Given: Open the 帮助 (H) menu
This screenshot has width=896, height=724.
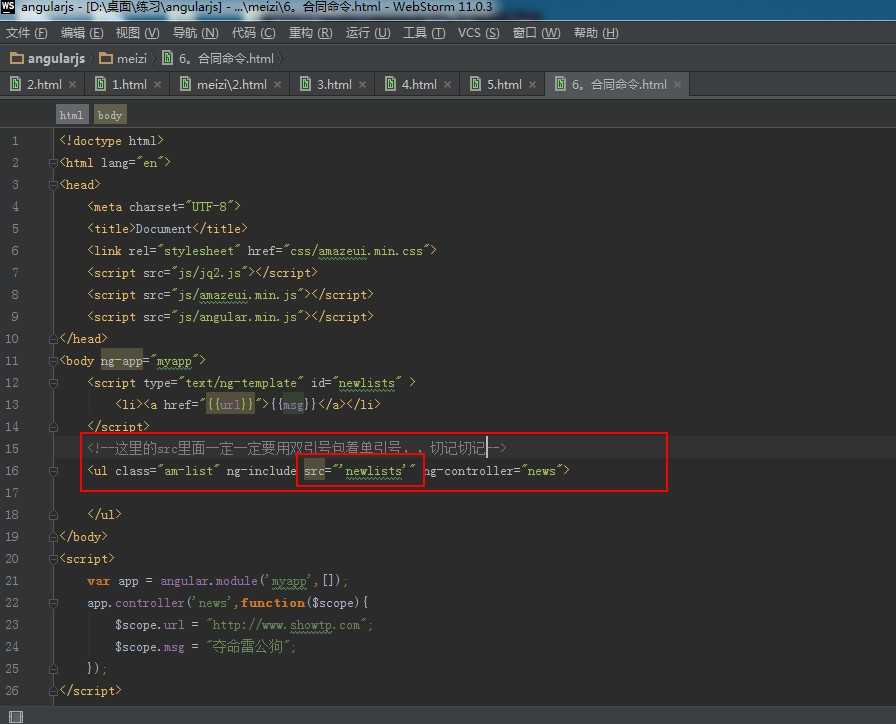Looking at the screenshot, I should click(596, 33).
